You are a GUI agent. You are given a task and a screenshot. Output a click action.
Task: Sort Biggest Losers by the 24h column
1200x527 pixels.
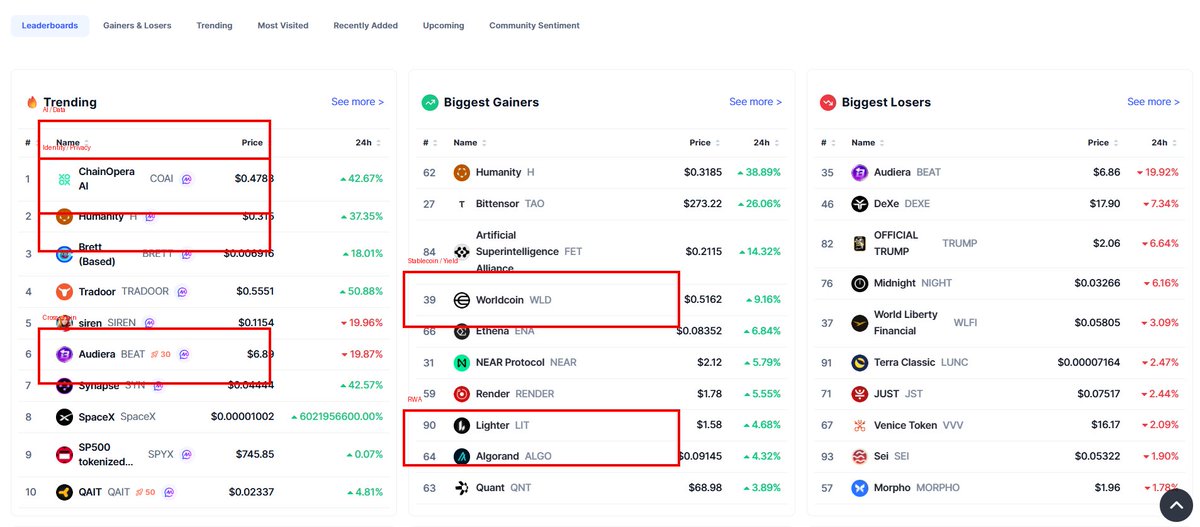pyautogui.click(x=1163, y=143)
